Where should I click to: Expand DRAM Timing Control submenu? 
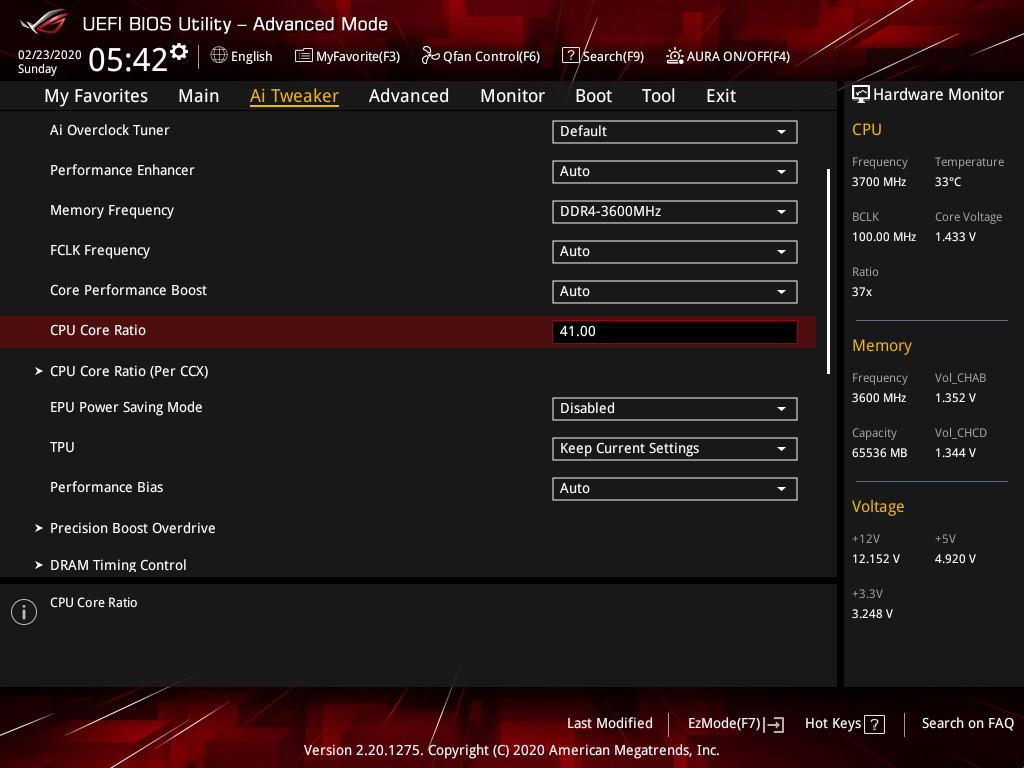coord(111,565)
